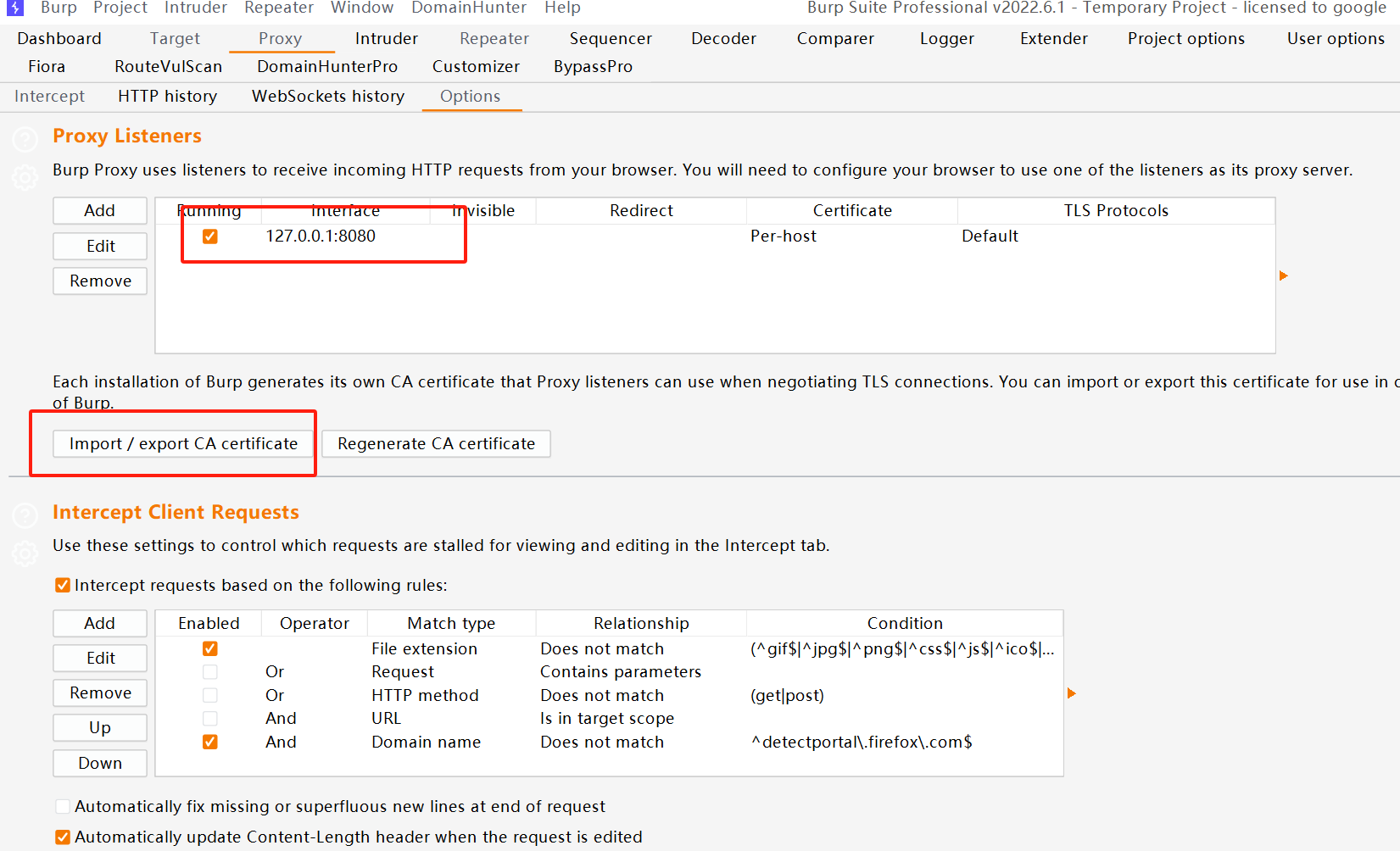Open the User options tab
Image resolution: width=1400 pixels, height=851 pixels.
click(1336, 38)
